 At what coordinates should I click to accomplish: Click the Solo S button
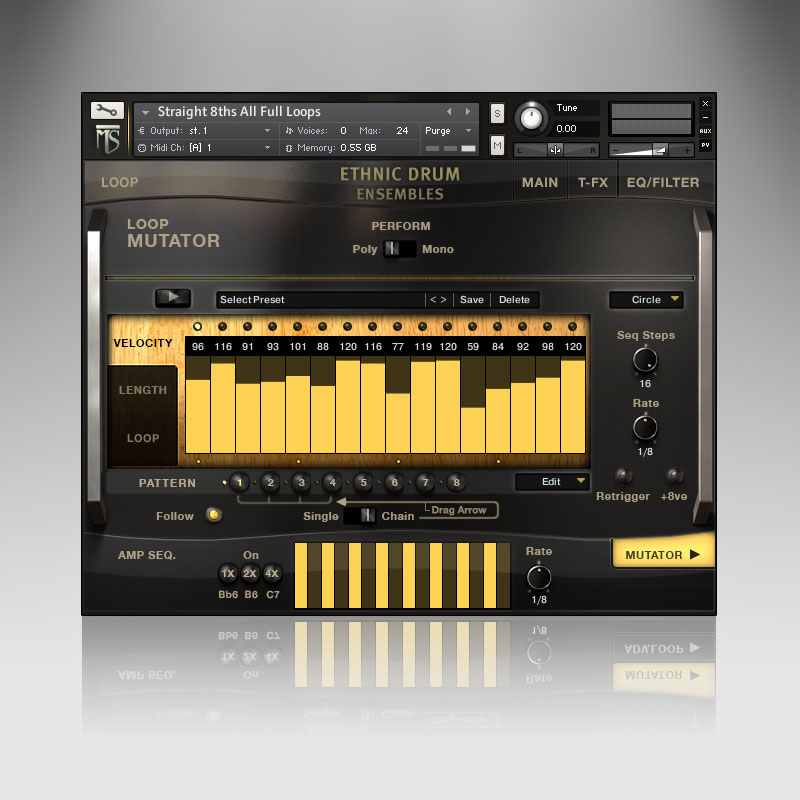tap(498, 114)
